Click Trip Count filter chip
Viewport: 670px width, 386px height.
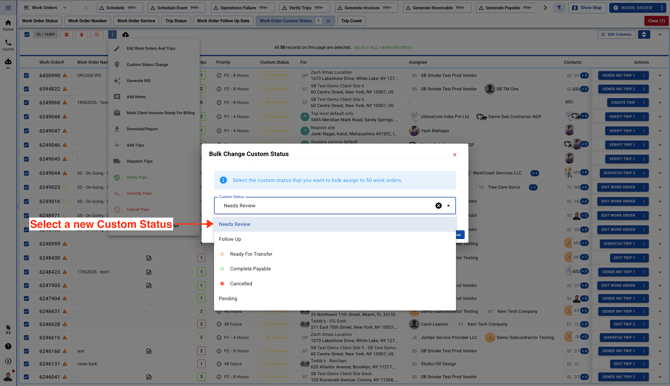pyautogui.click(x=351, y=21)
